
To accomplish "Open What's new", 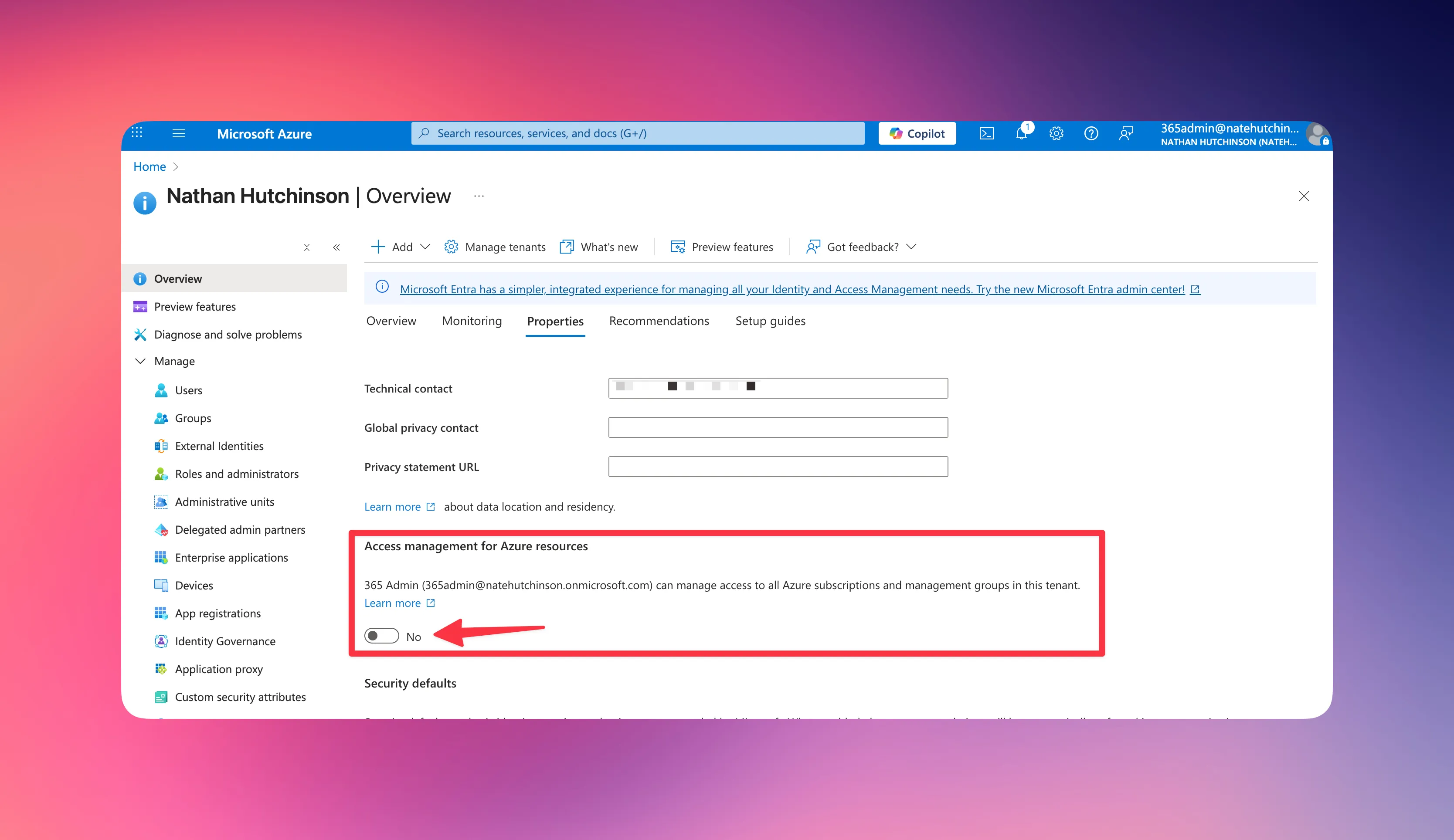I will click(x=599, y=247).
